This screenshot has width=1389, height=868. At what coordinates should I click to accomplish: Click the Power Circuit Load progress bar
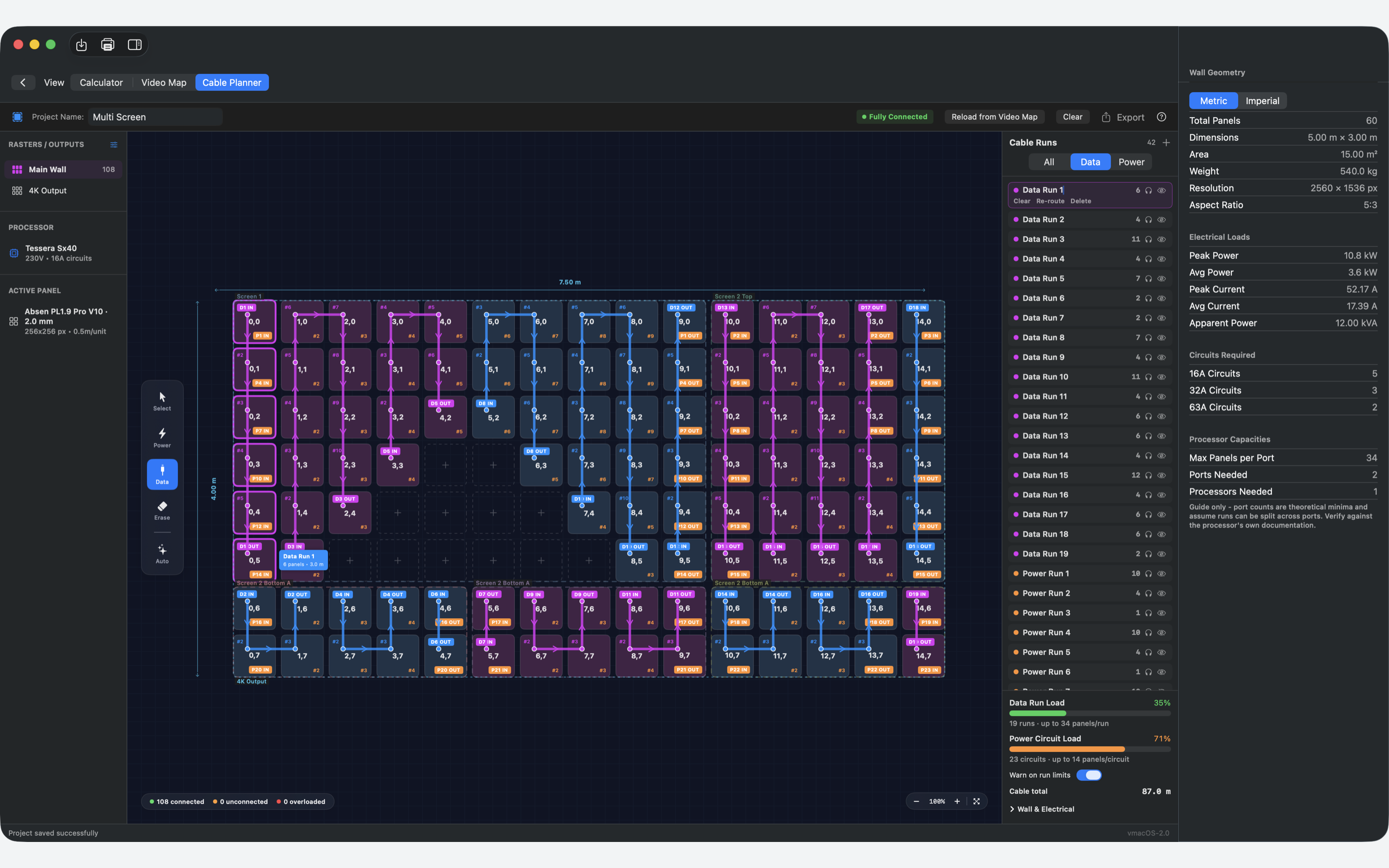tap(1089, 748)
